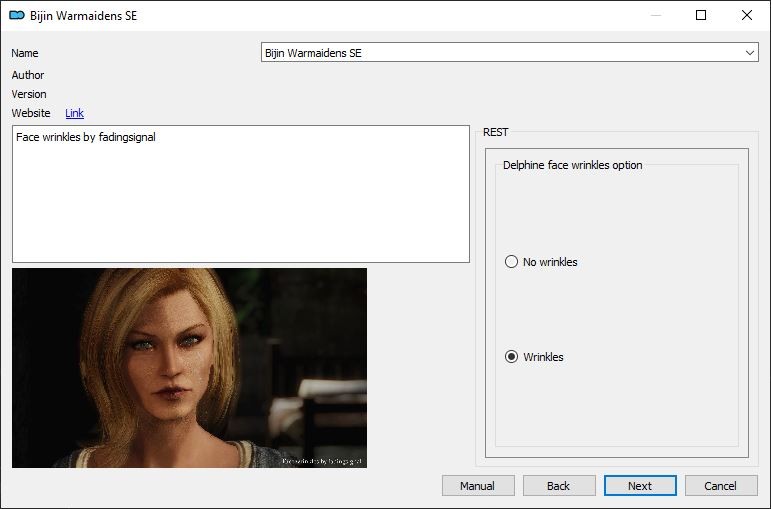Click the installer app icon in title bar
This screenshot has height=509, width=771.
click(17, 15)
